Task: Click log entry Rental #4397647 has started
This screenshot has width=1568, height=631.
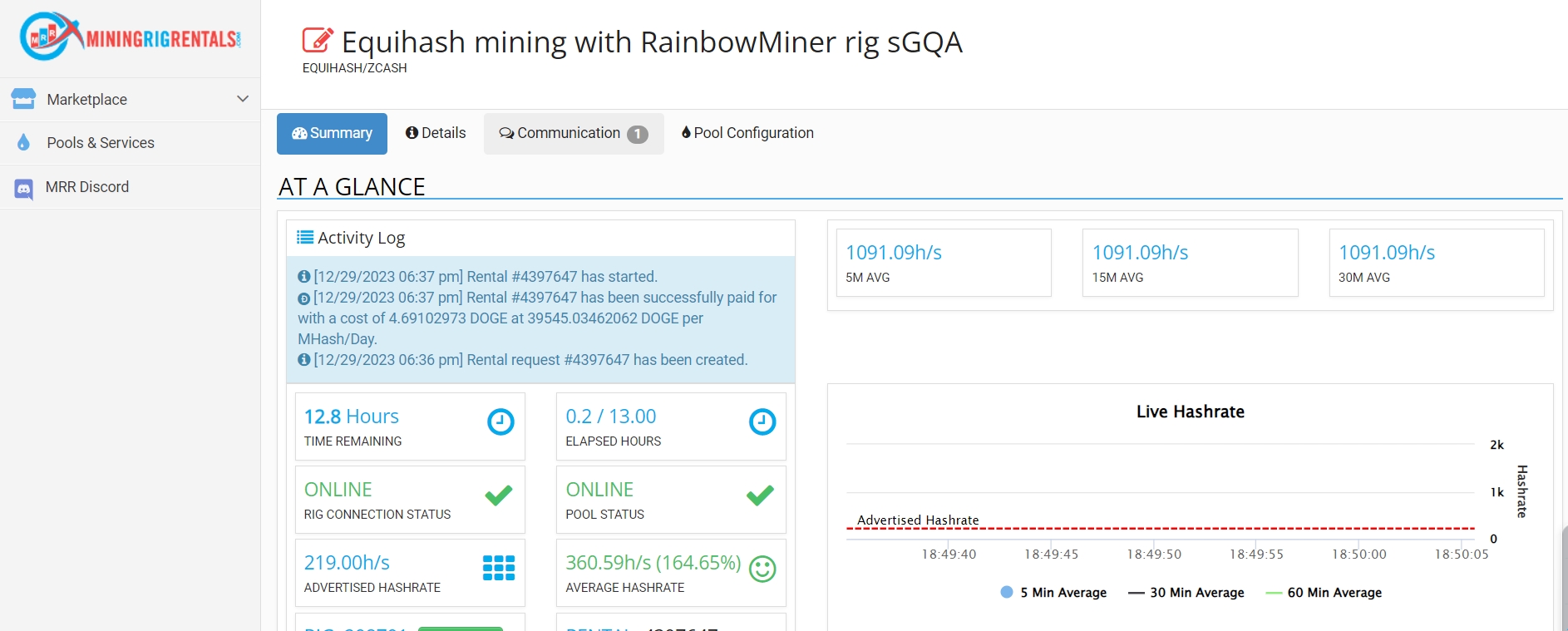Action: pyautogui.click(x=486, y=277)
